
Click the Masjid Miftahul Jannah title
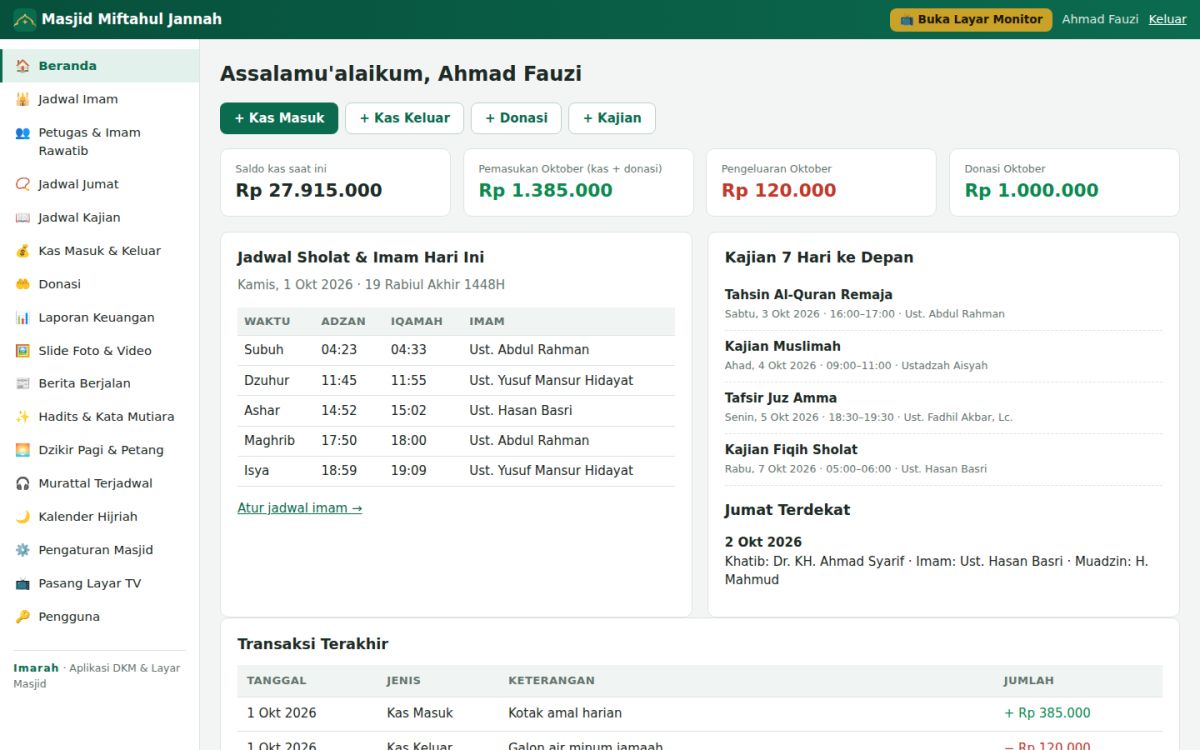tap(132, 19)
